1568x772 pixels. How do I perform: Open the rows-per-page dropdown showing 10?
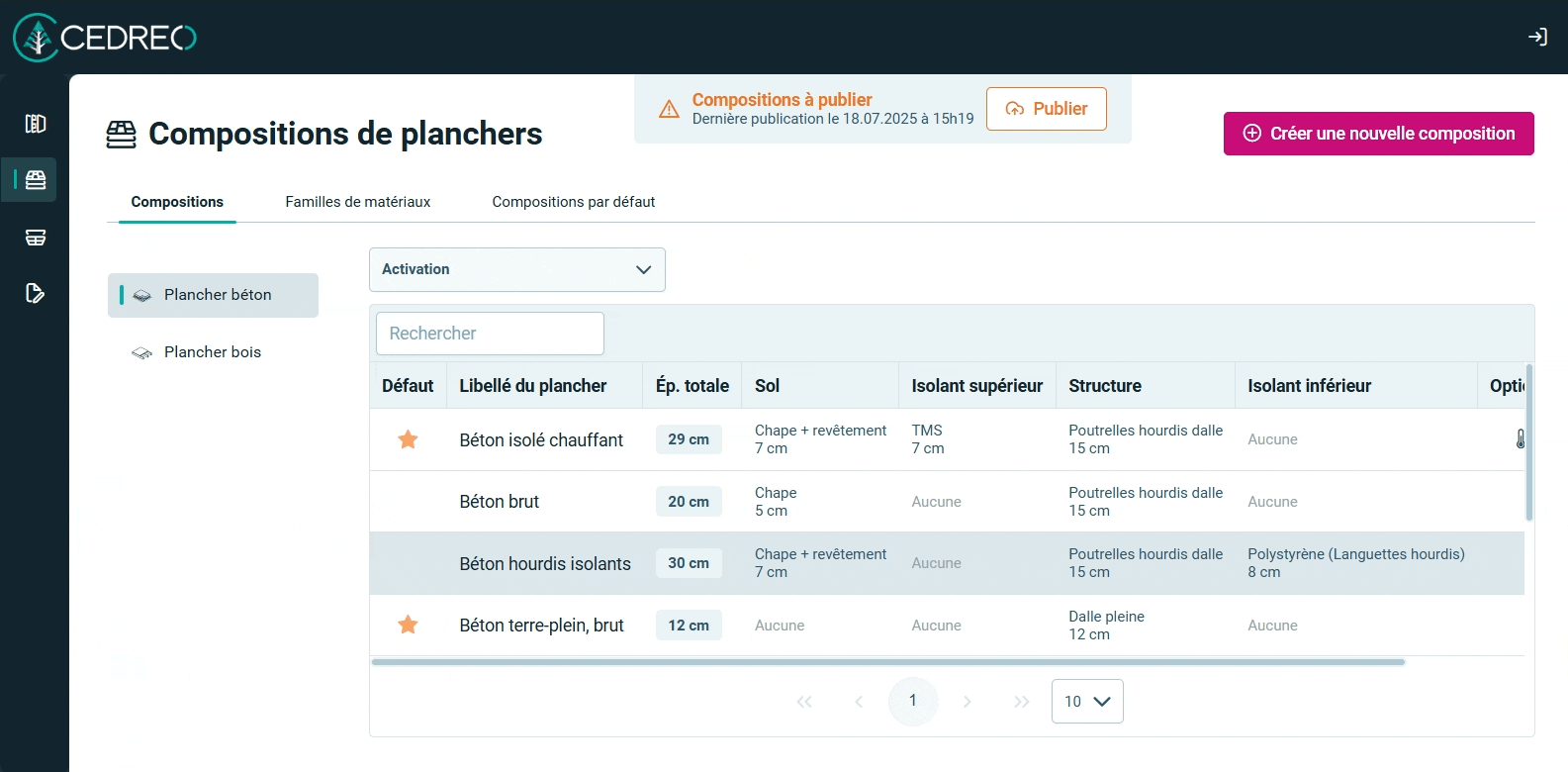(1087, 702)
